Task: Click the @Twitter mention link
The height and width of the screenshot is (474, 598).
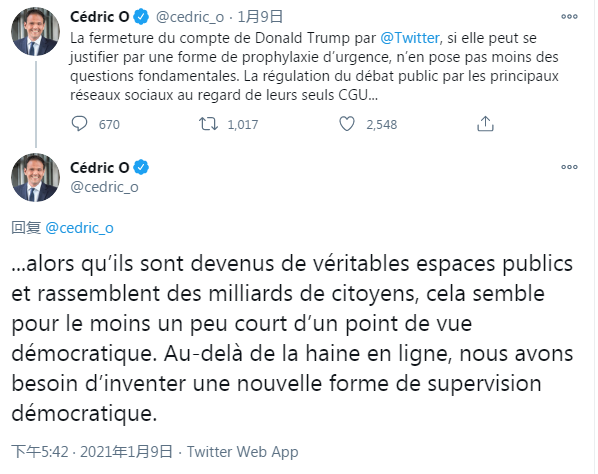Action: point(410,38)
